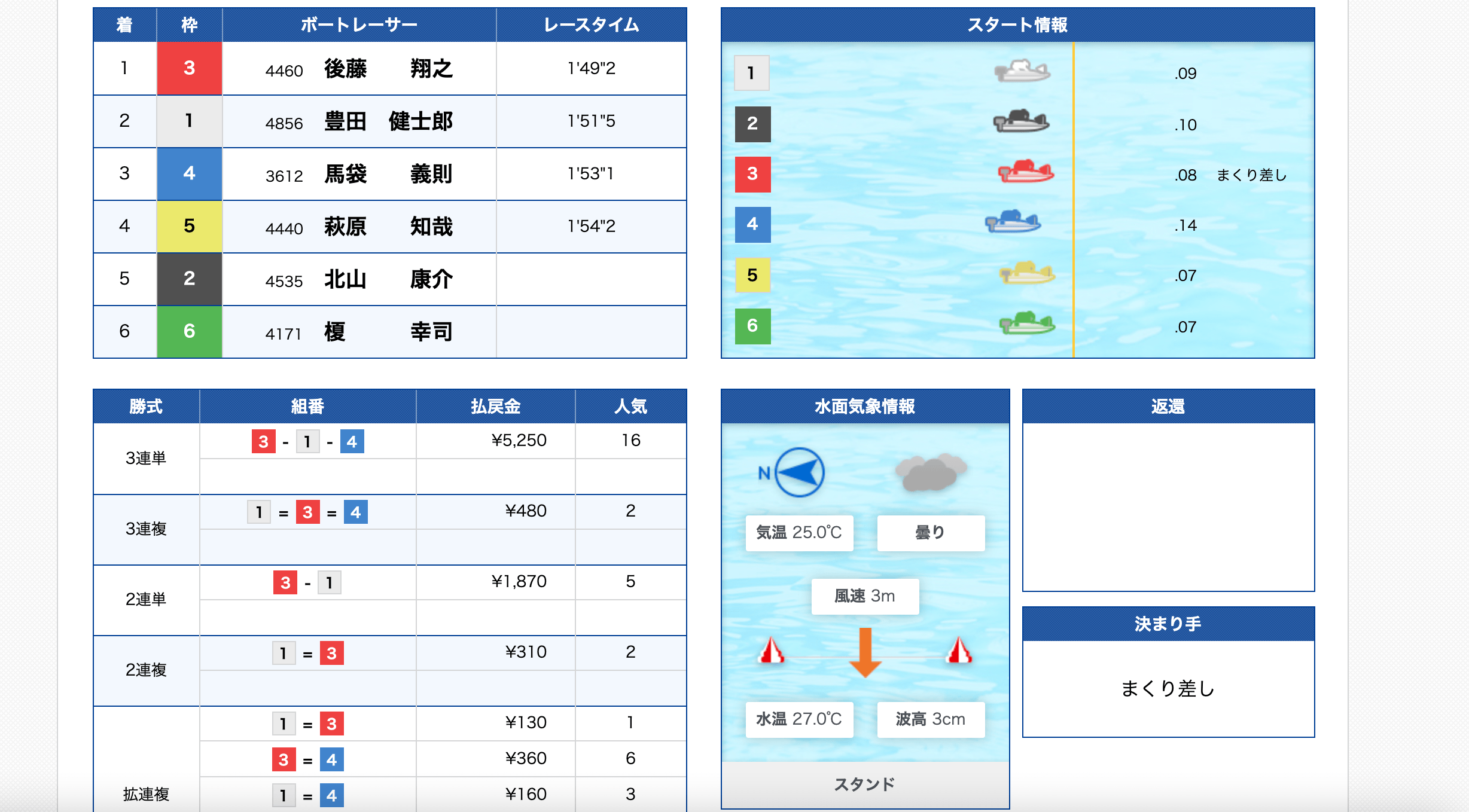The height and width of the screenshot is (812, 1469).
Task: Click the black boat 2 icon
Action: 1021,121
